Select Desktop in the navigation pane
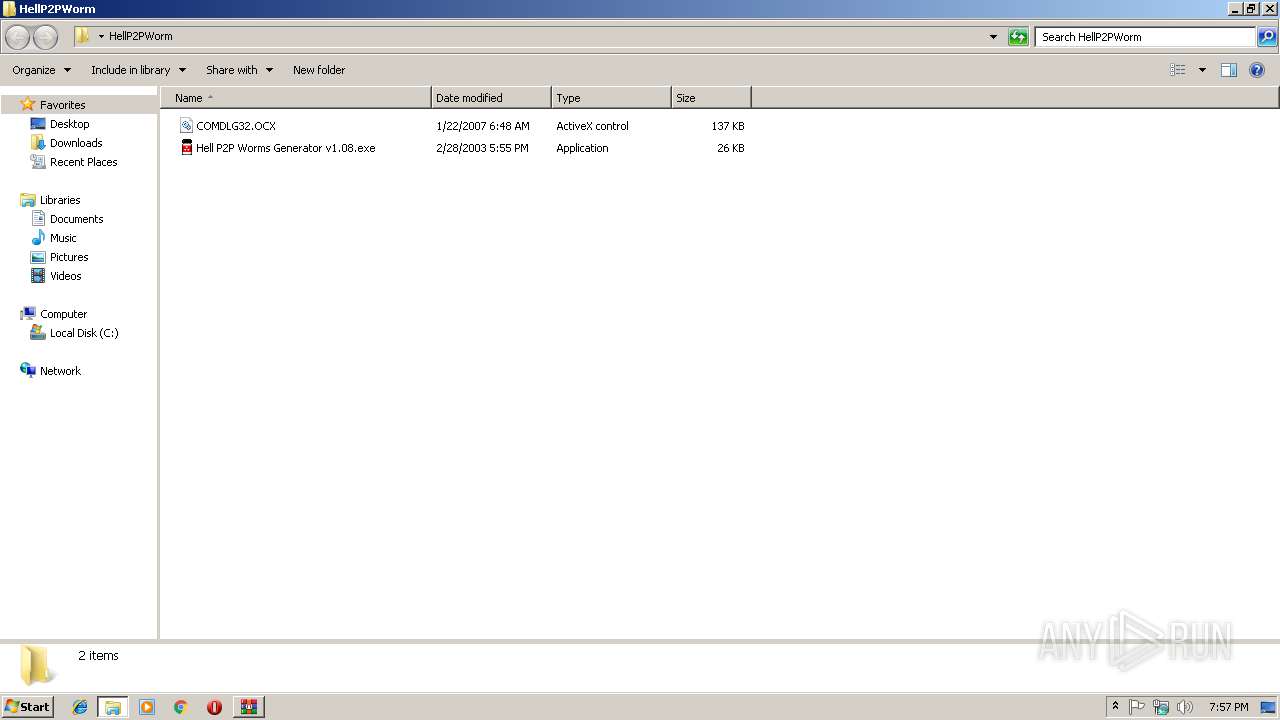Image resolution: width=1280 pixels, height=720 pixels. (x=69, y=124)
